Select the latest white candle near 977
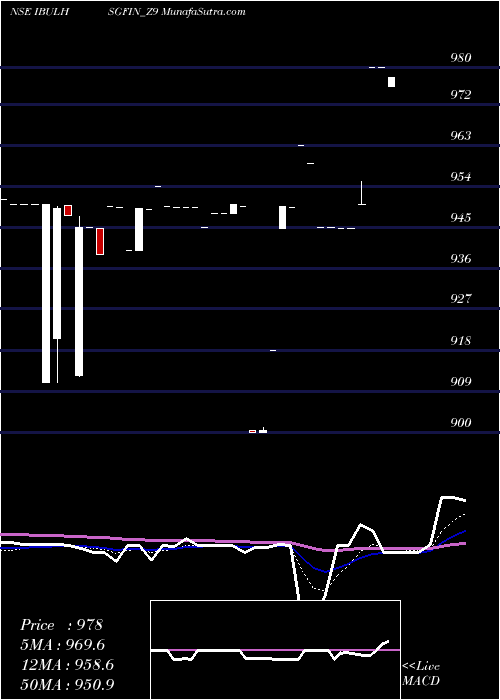The width and height of the screenshot is (500, 700). [x=392, y=82]
